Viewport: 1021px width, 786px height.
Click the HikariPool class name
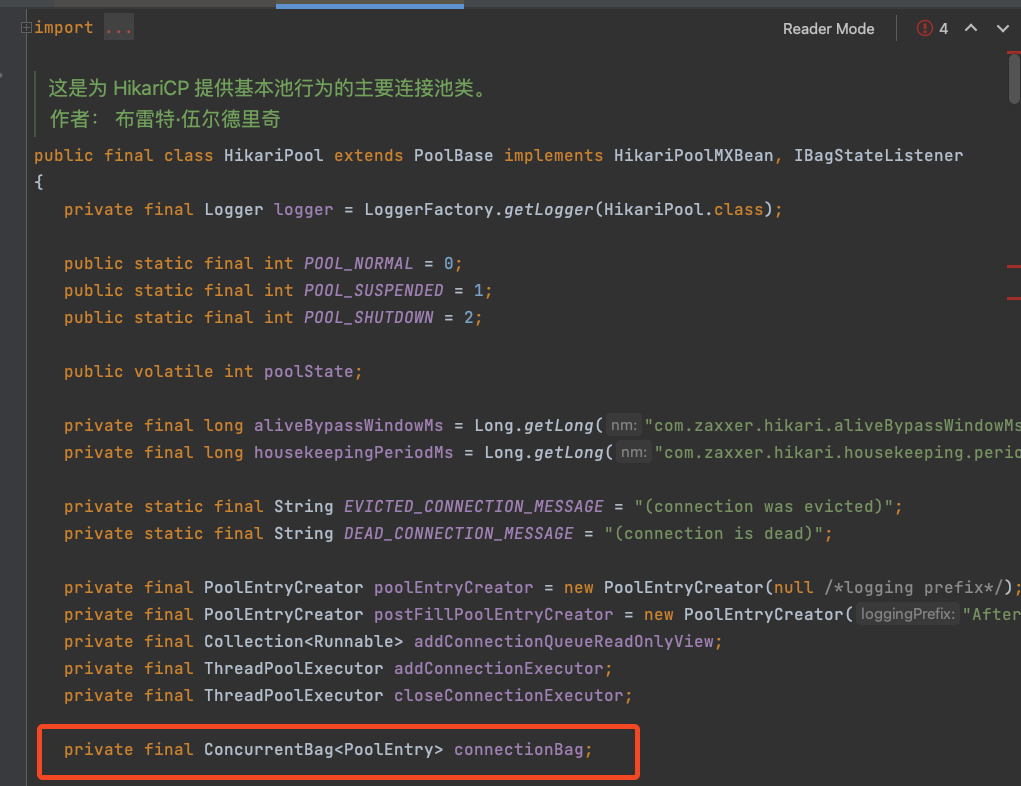273,156
